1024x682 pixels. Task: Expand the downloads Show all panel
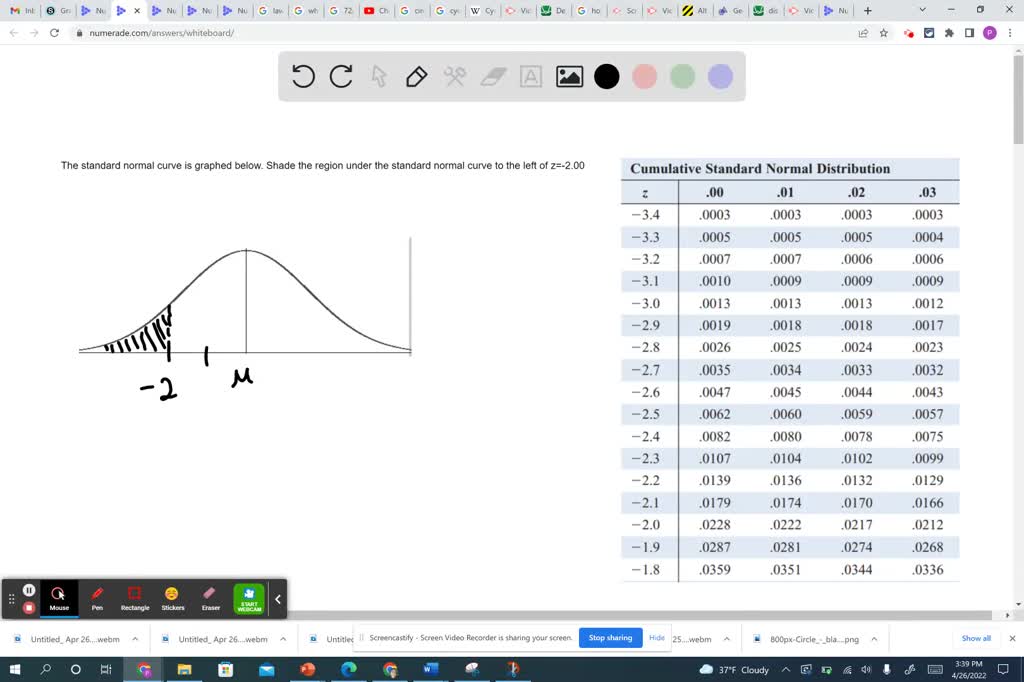point(975,638)
